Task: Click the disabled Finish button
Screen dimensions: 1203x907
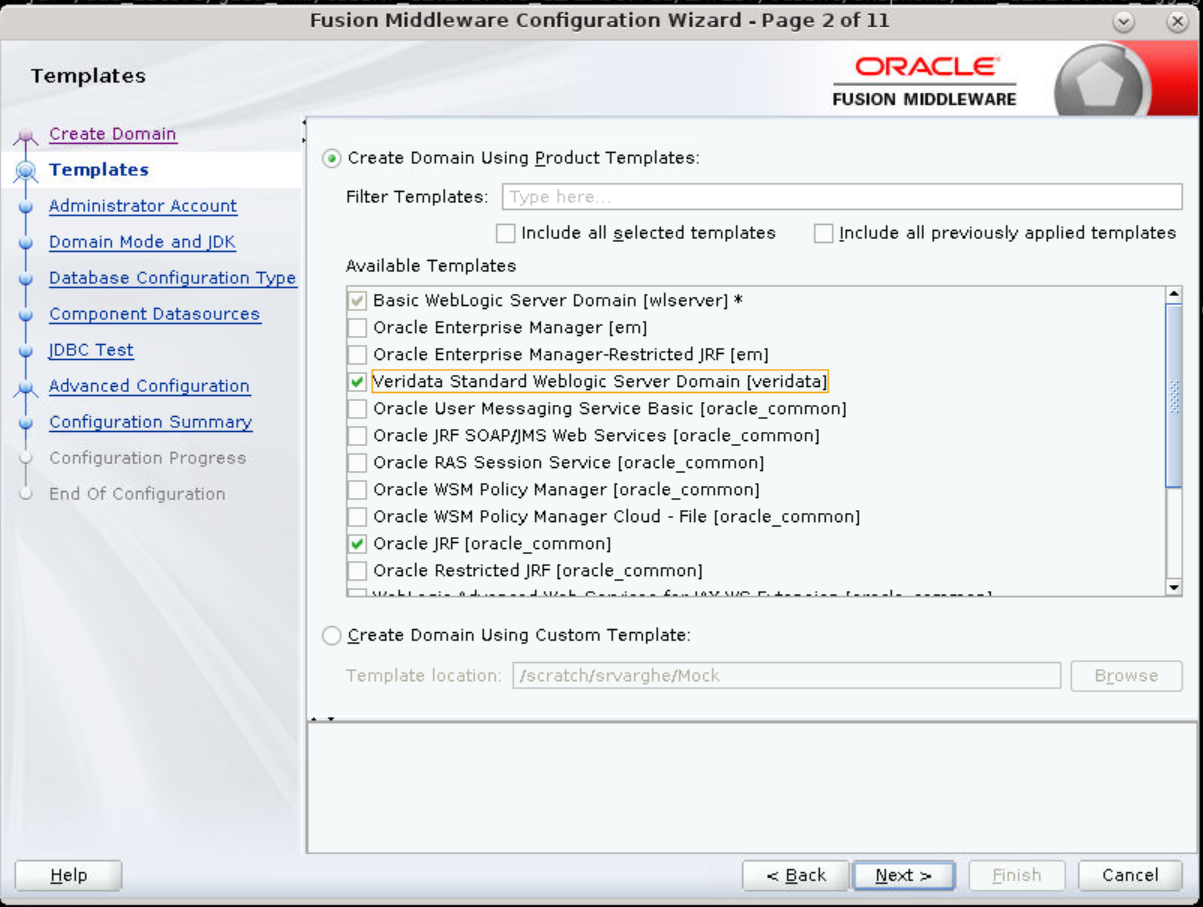Action: pos(1016,875)
